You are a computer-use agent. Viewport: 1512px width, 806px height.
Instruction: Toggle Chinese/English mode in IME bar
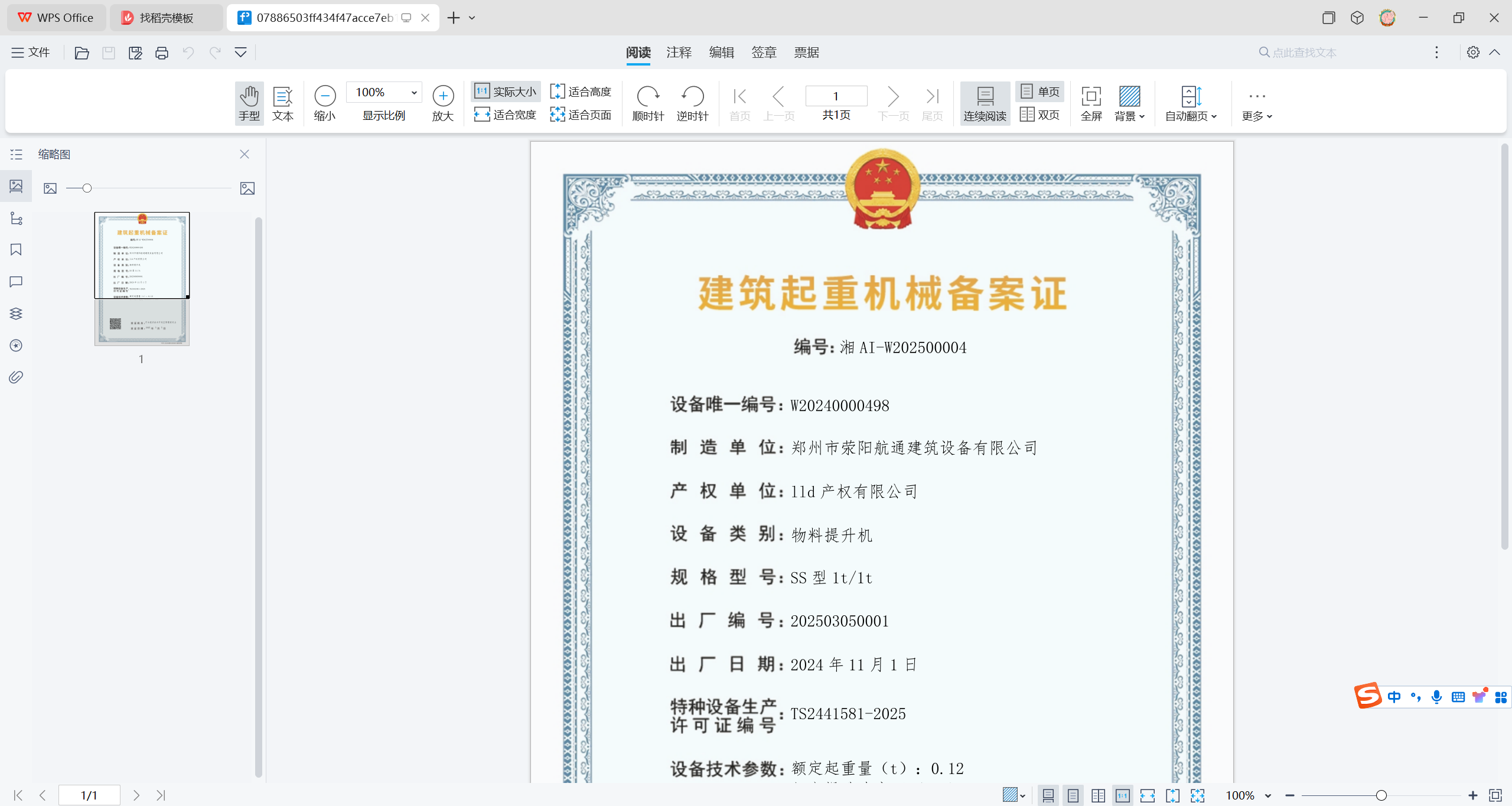[1394, 697]
